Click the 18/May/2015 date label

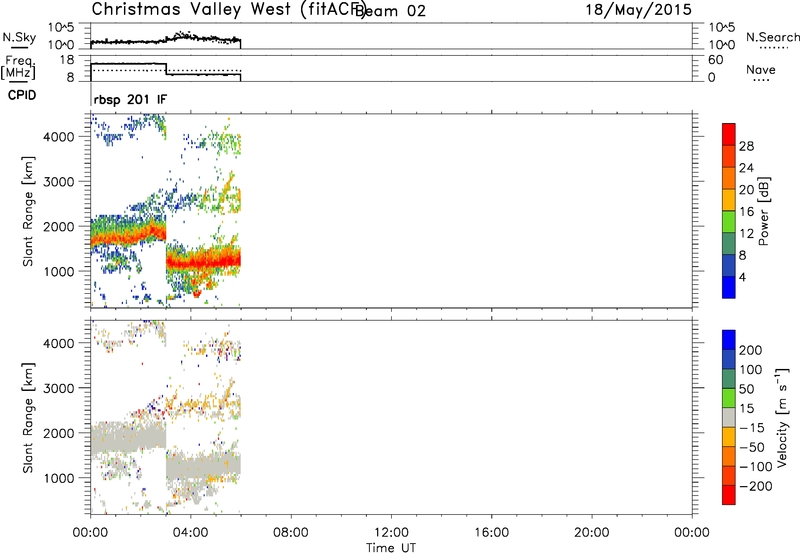coord(638,10)
